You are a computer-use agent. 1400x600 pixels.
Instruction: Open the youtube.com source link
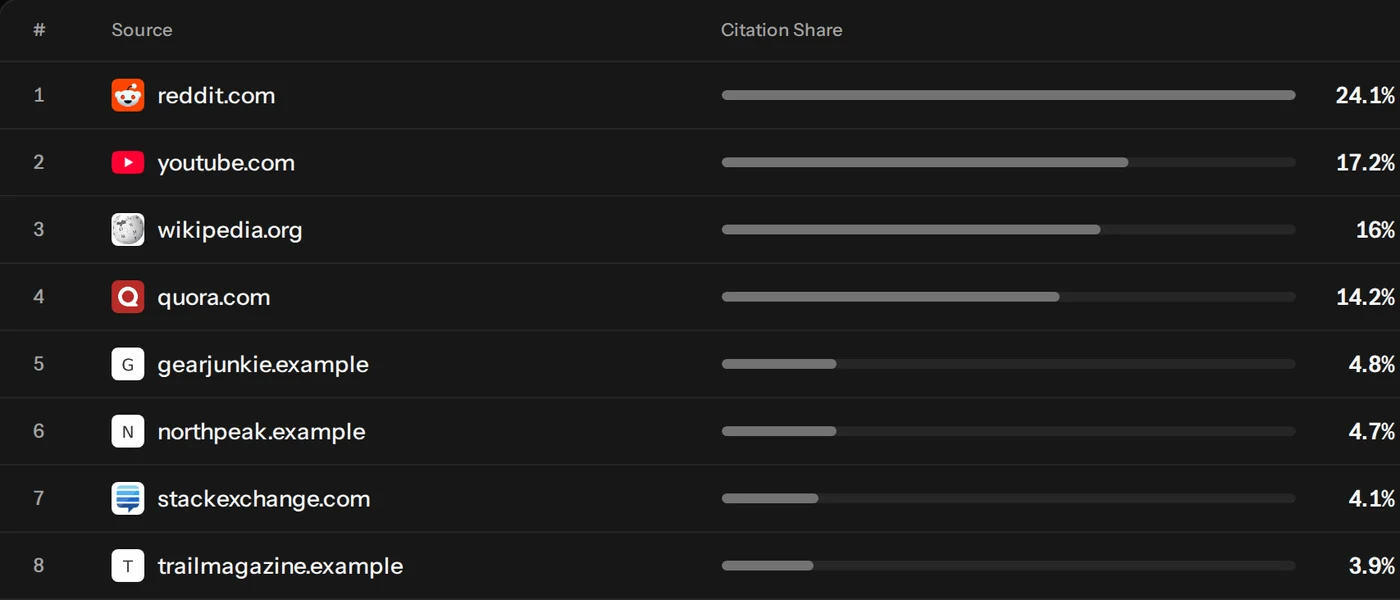pos(226,162)
